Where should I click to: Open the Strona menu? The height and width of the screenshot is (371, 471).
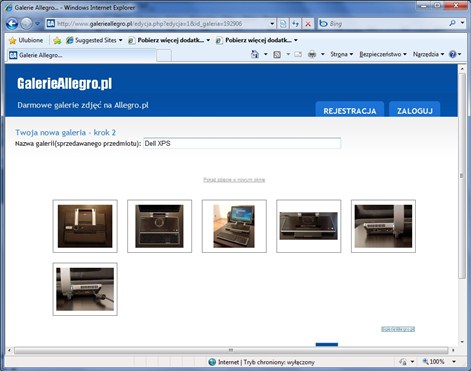(x=342, y=54)
